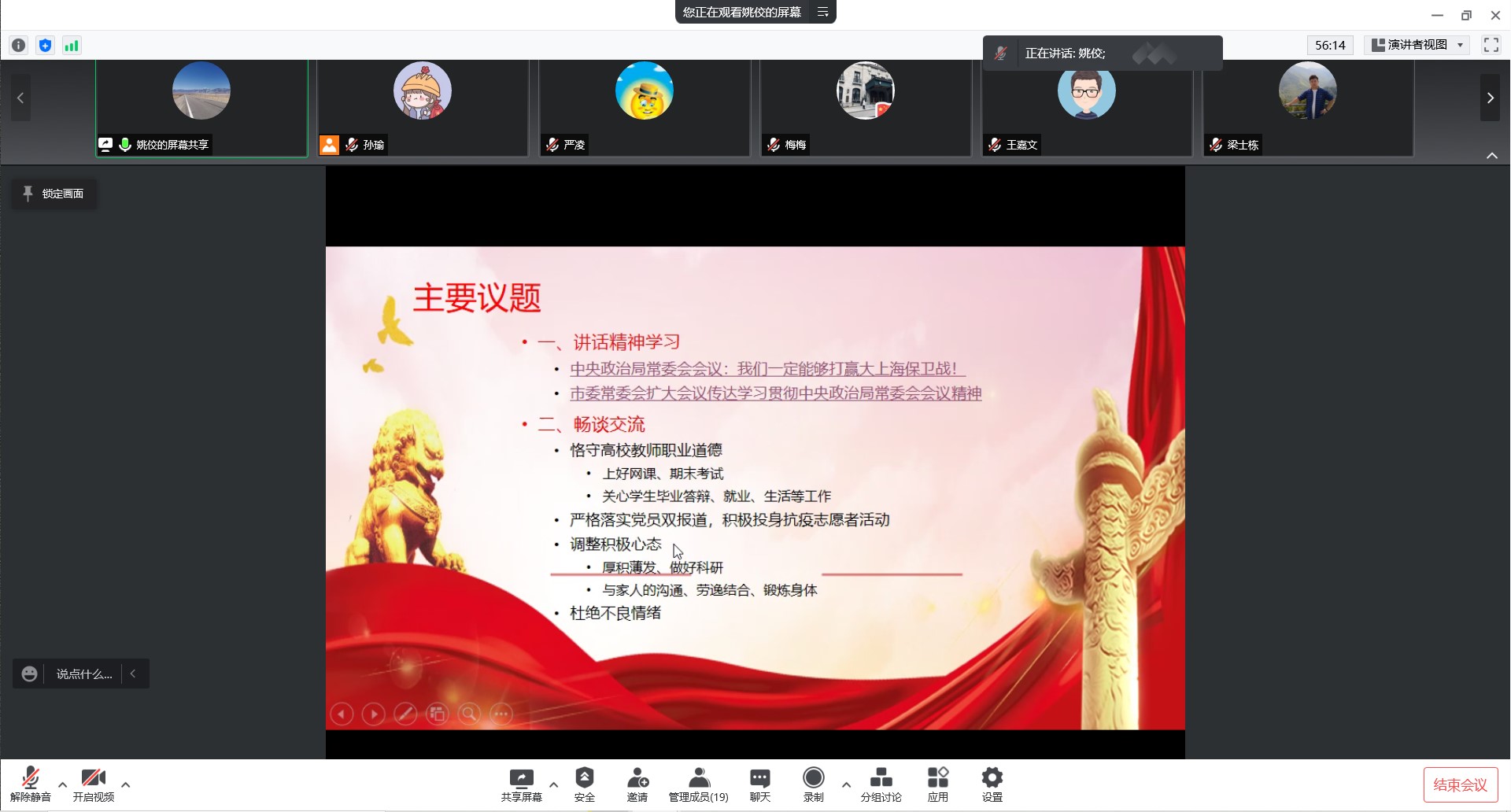The width and height of the screenshot is (1511, 812).
Task: Open Settings (设置) gear icon
Action: pyautogui.click(x=992, y=779)
